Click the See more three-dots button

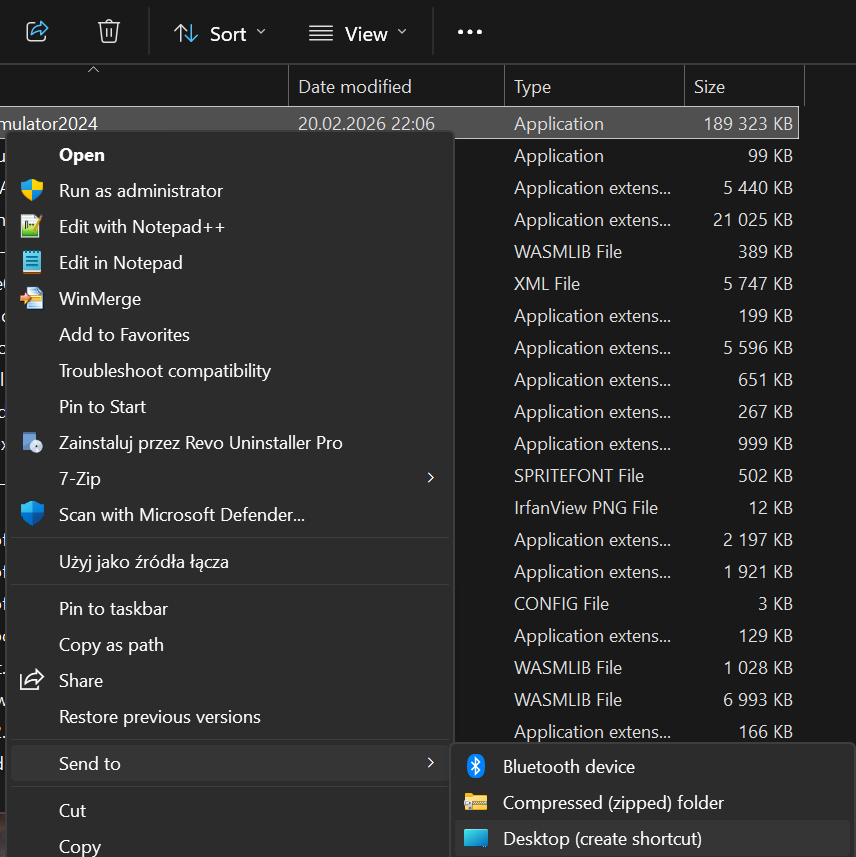[470, 32]
